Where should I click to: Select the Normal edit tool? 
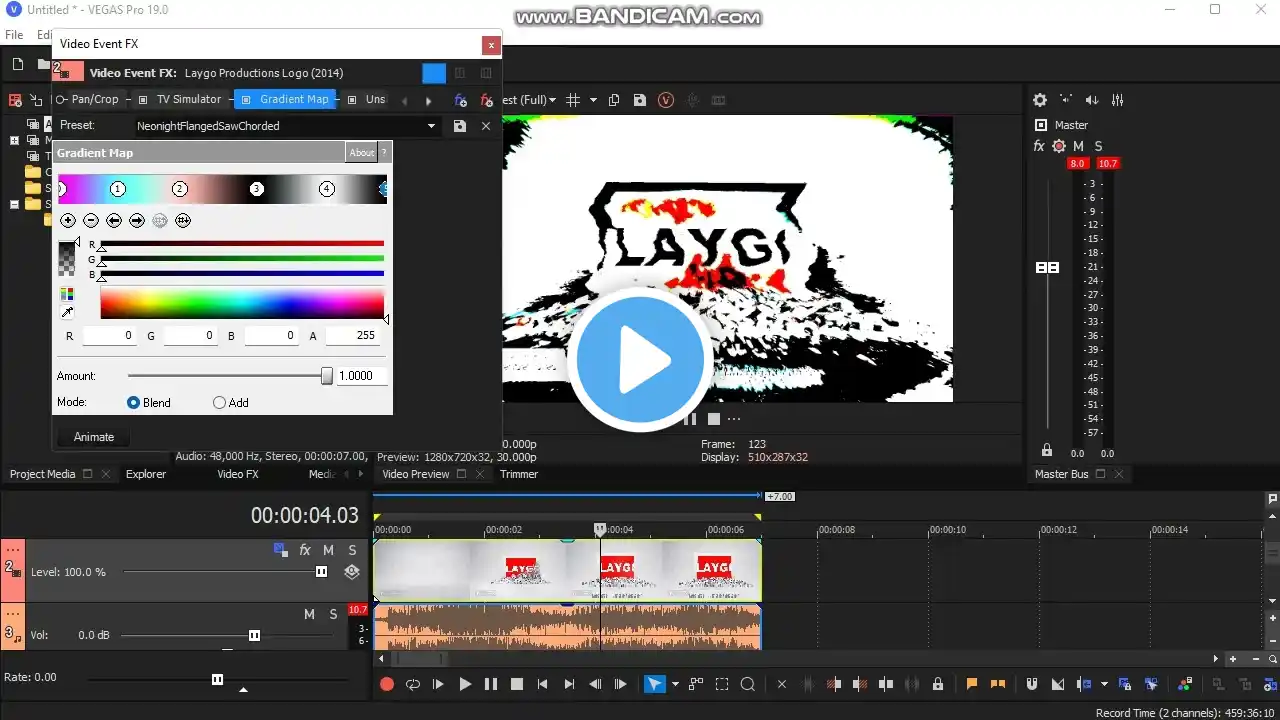(654, 684)
